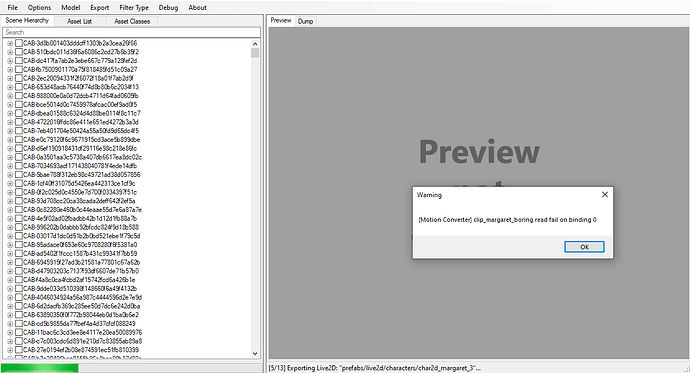Expand the CAB-fb7500901170 tree node
The width and height of the screenshot is (690, 373).
(x=10, y=69)
